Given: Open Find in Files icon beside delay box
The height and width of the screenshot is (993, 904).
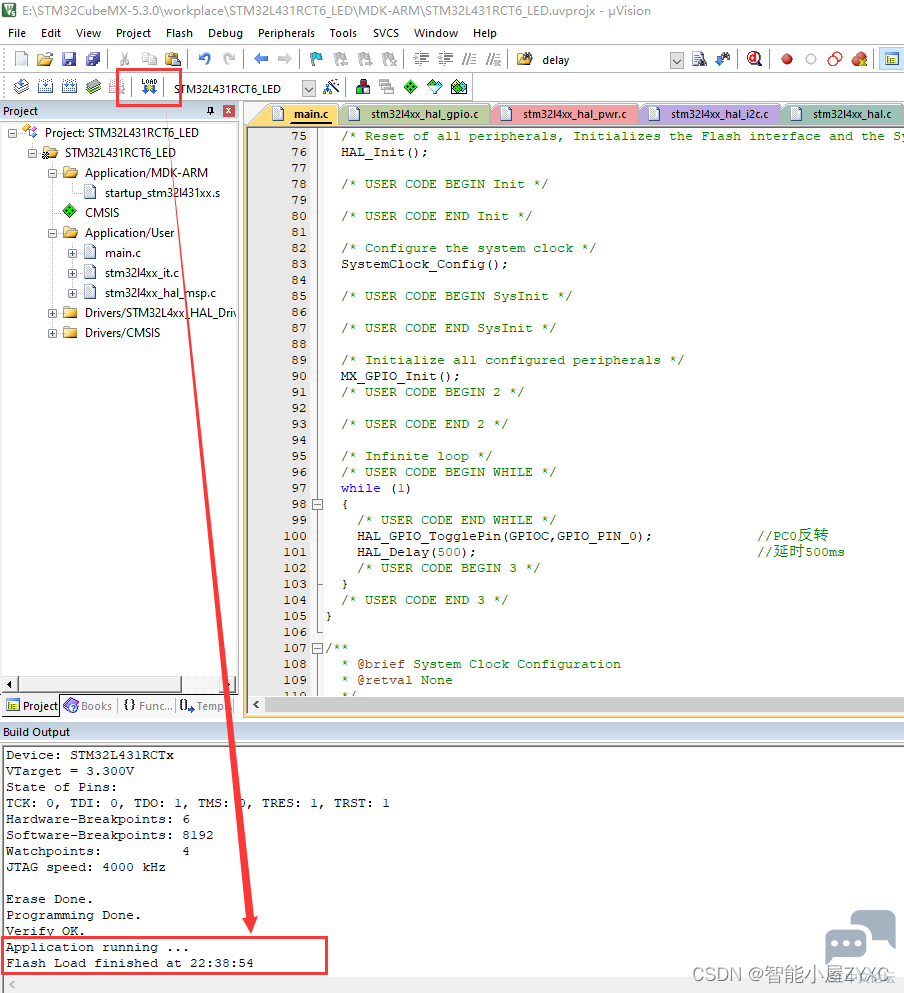Looking at the screenshot, I should point(525,59).
